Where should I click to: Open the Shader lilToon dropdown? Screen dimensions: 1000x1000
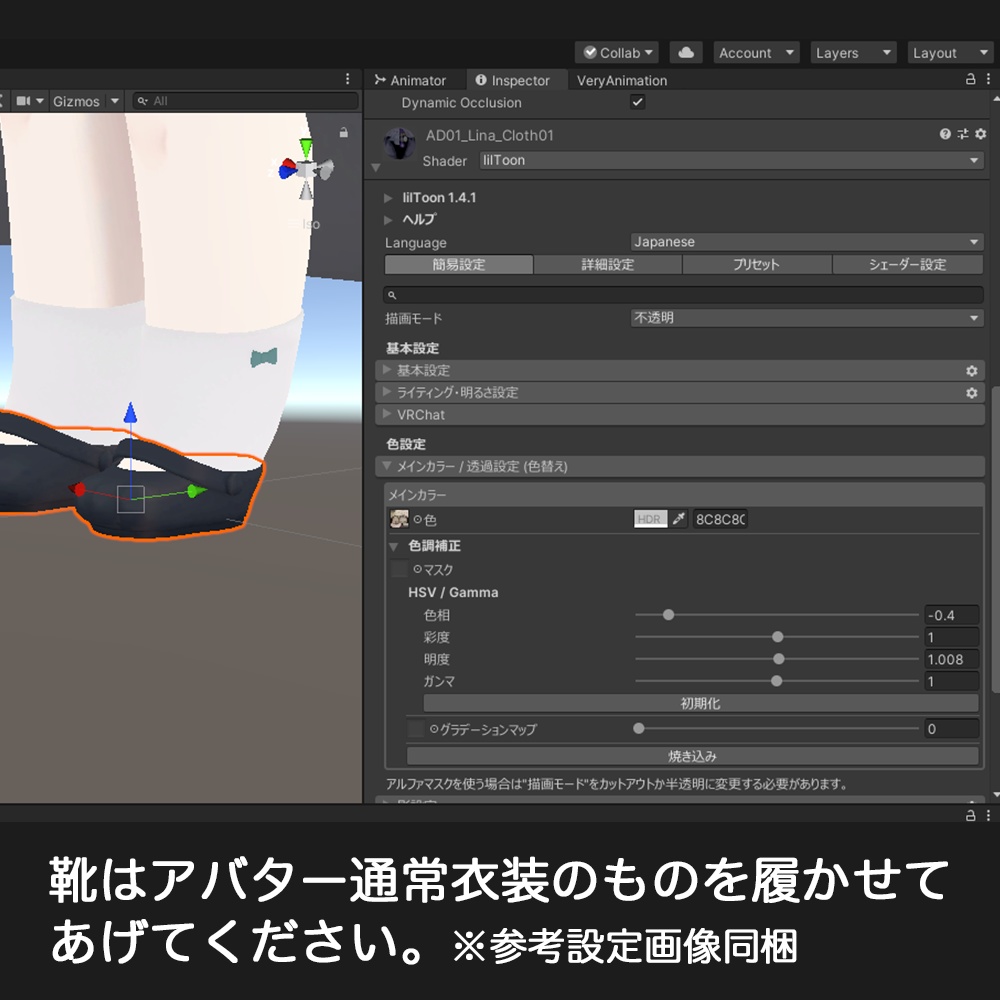(x=731, y=161)
